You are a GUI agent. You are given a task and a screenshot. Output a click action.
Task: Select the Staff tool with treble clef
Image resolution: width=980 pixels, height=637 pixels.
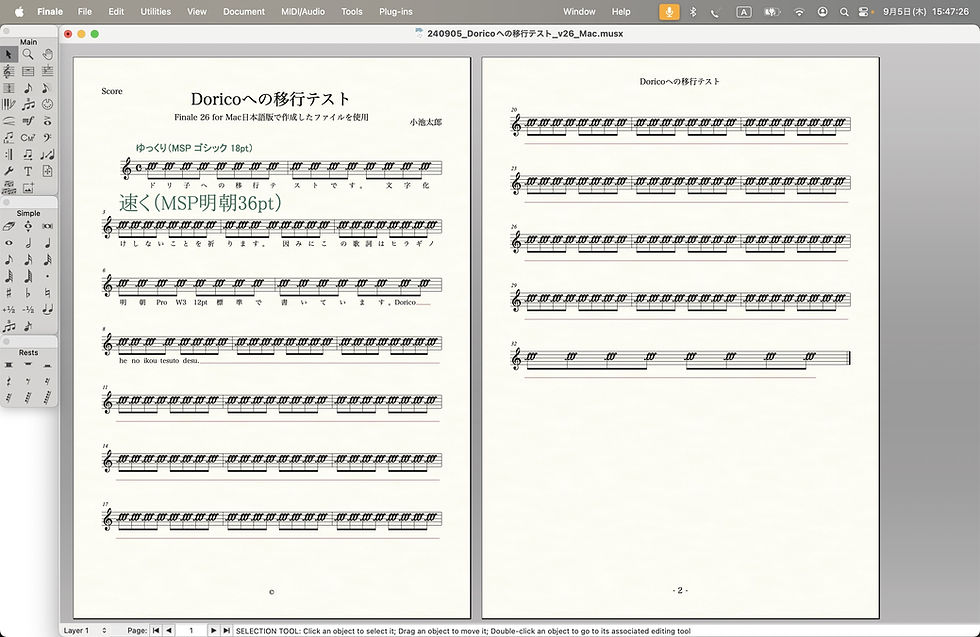9,71
